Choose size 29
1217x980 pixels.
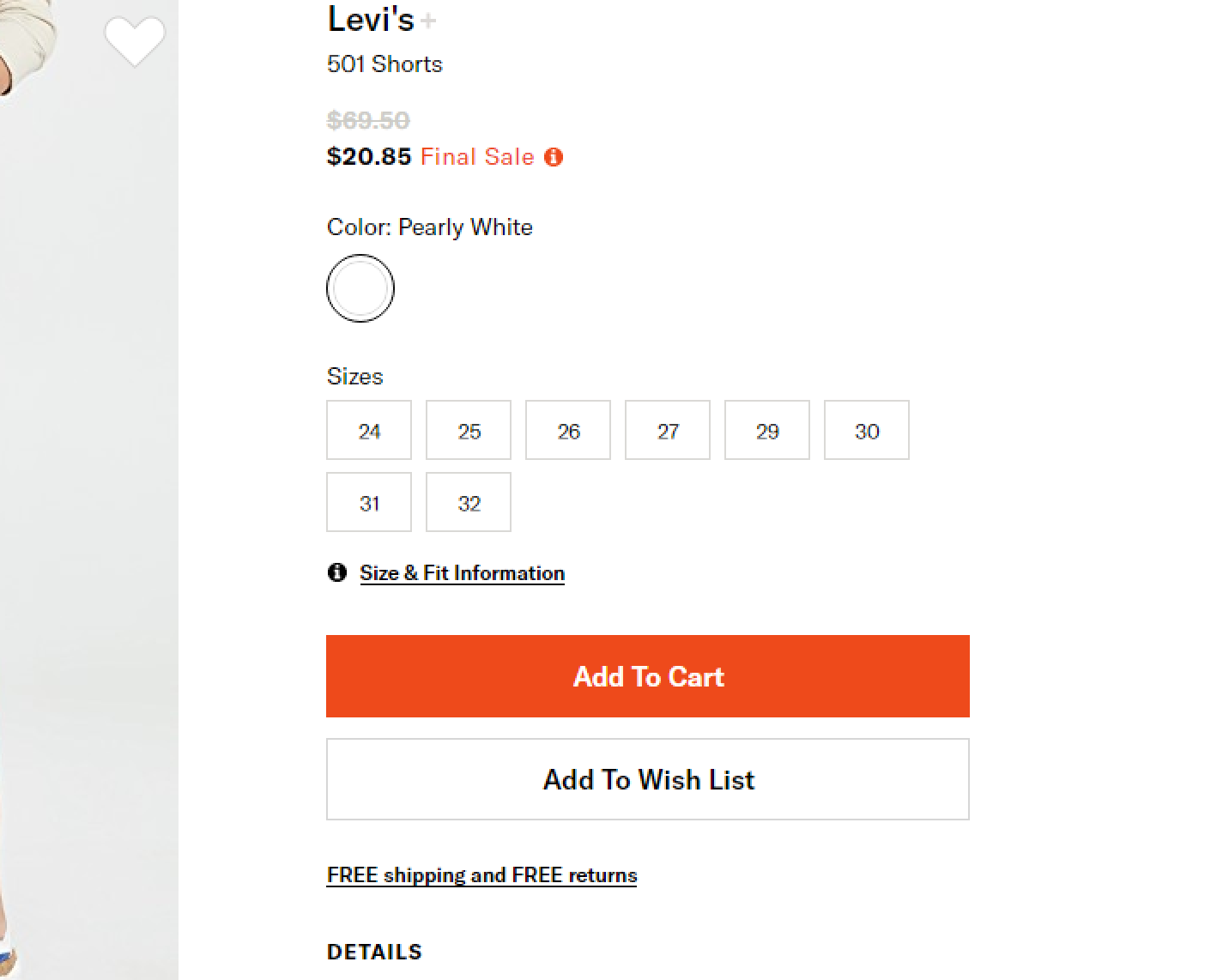767,431
